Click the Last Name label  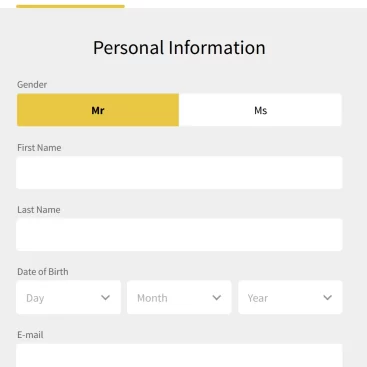(39, 210)
